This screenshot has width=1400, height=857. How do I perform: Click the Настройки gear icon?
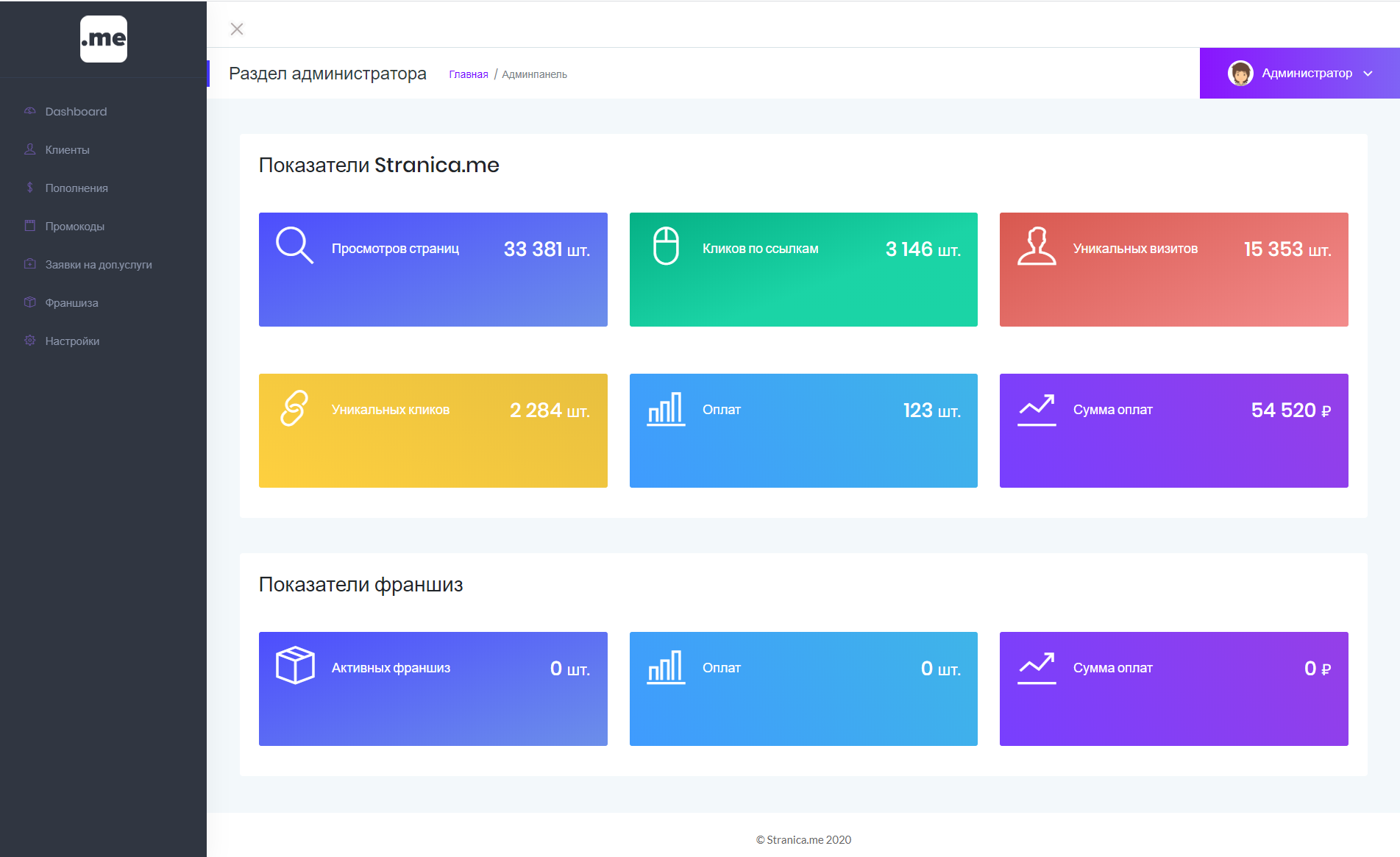pyautogui.click(x=30, y=341)
